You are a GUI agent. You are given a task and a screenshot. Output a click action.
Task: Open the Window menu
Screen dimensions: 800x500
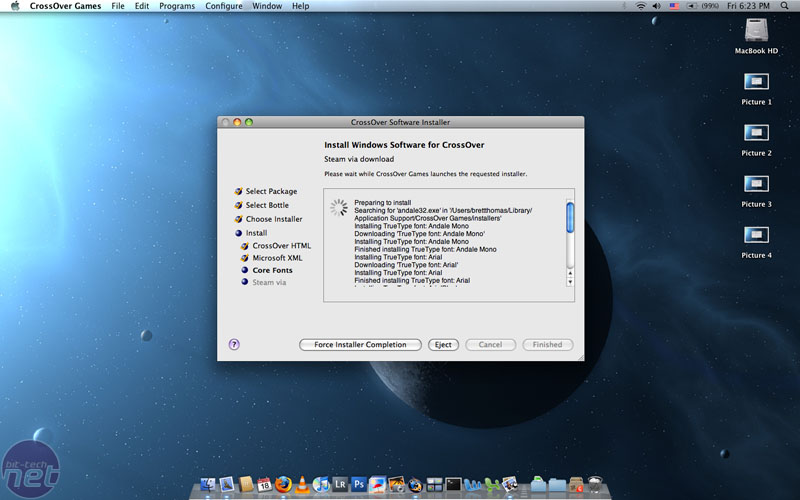pyautogui.click(x=267, y=6)
